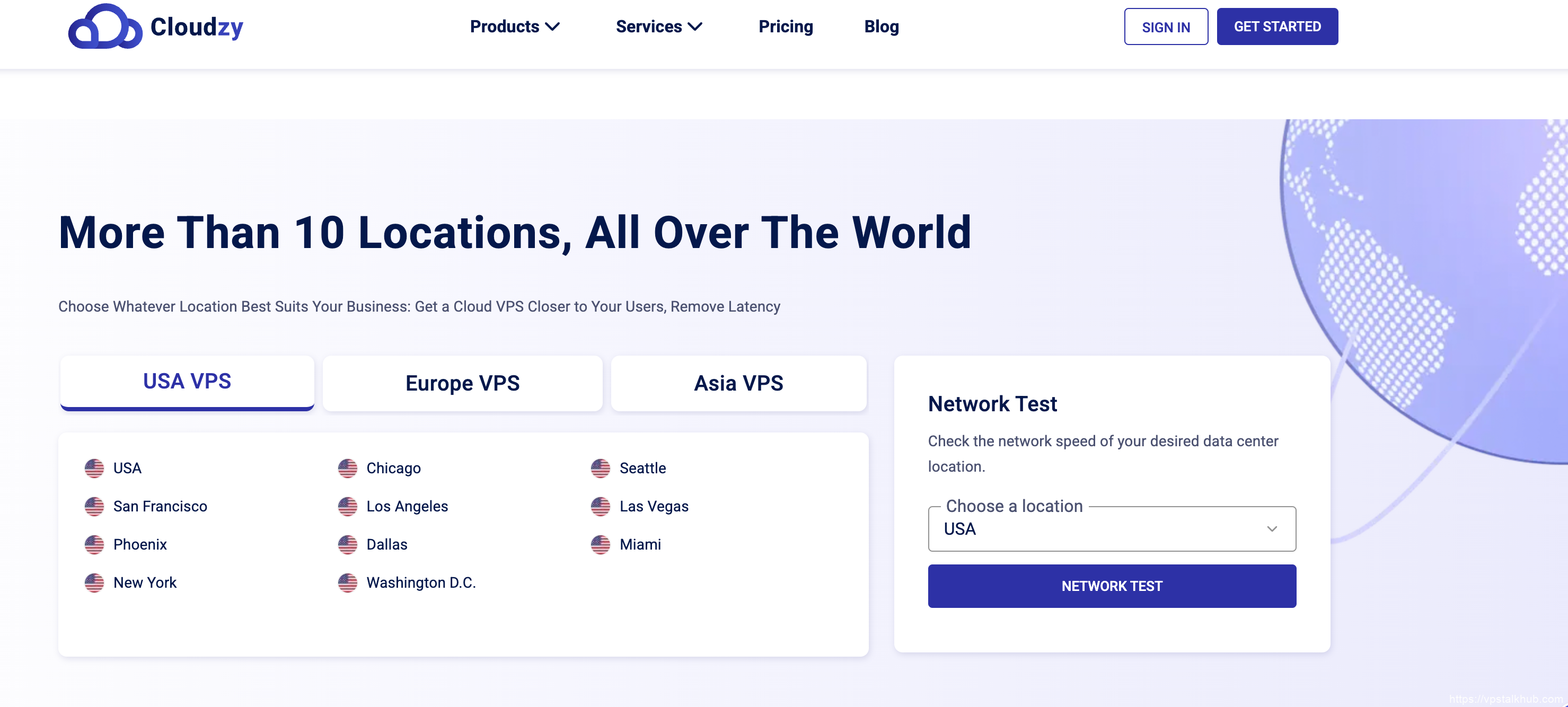Image resolution: width=1568 pixels, height=707 pixels.
Task: Open the Choose a location dropdown
Action: coord(1112,529)
